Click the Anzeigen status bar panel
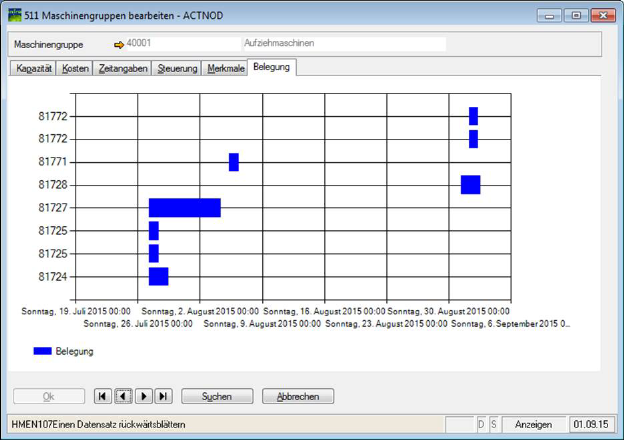 coord(533,425)
